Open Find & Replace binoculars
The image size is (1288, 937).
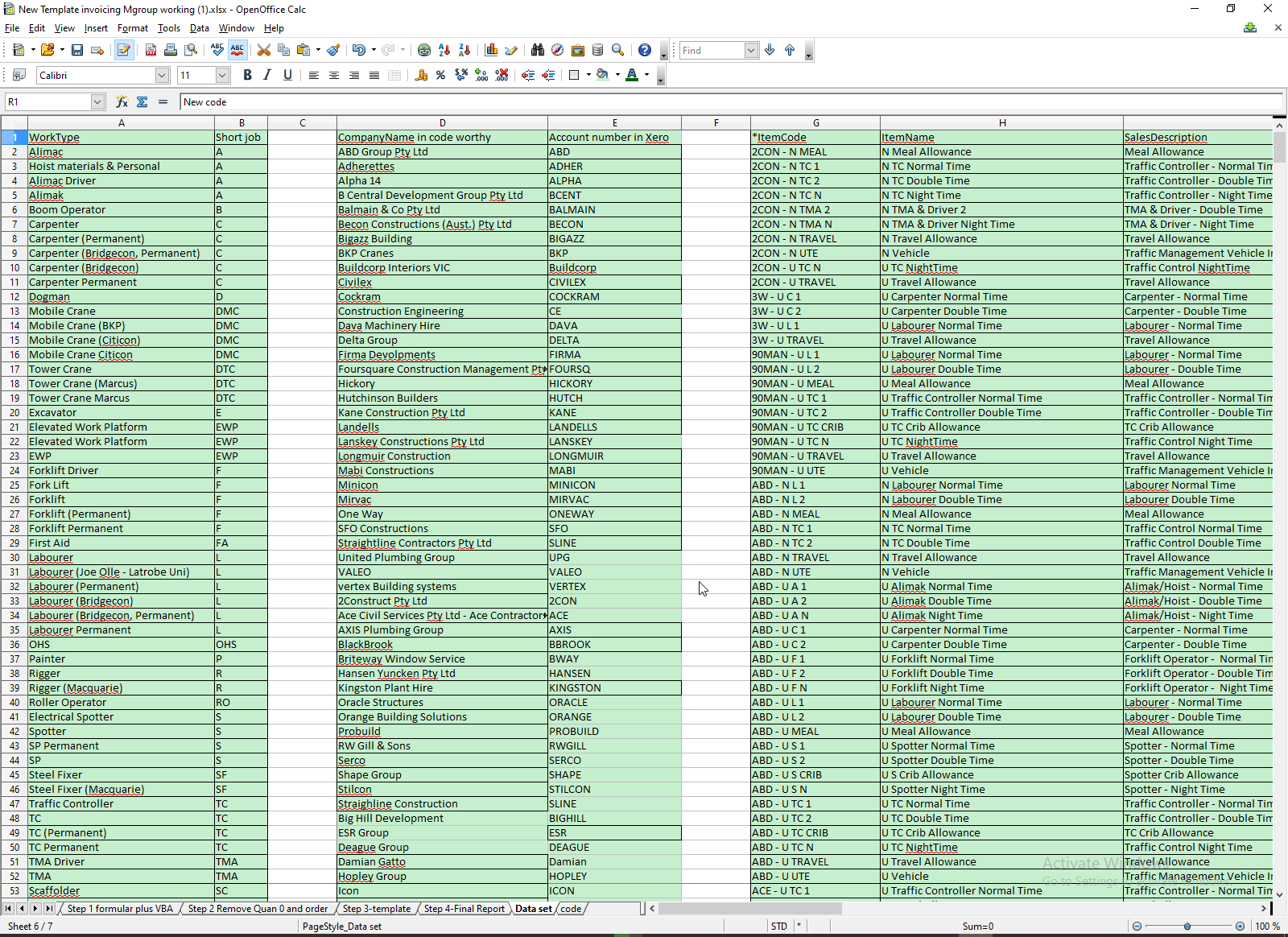(x=538, y=50)
